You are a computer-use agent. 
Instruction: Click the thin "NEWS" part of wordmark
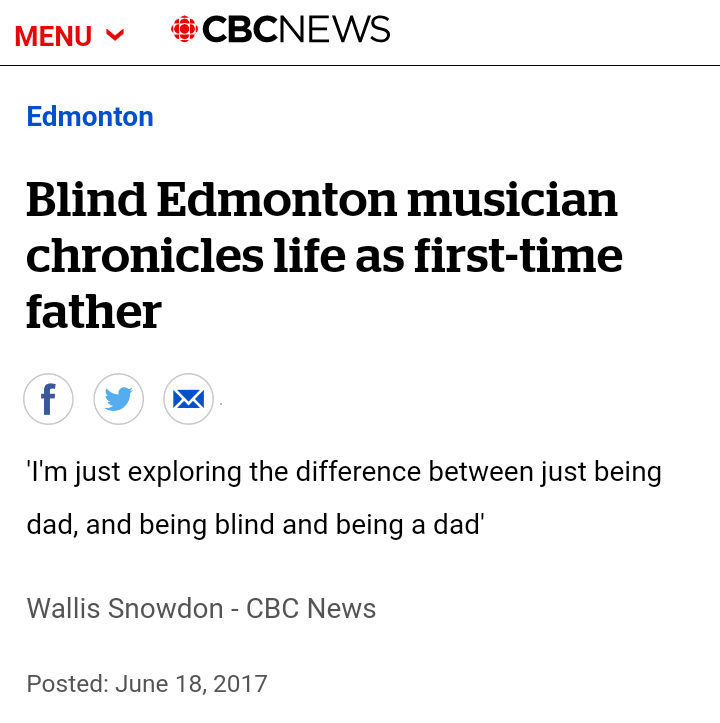tap(334, 30)
